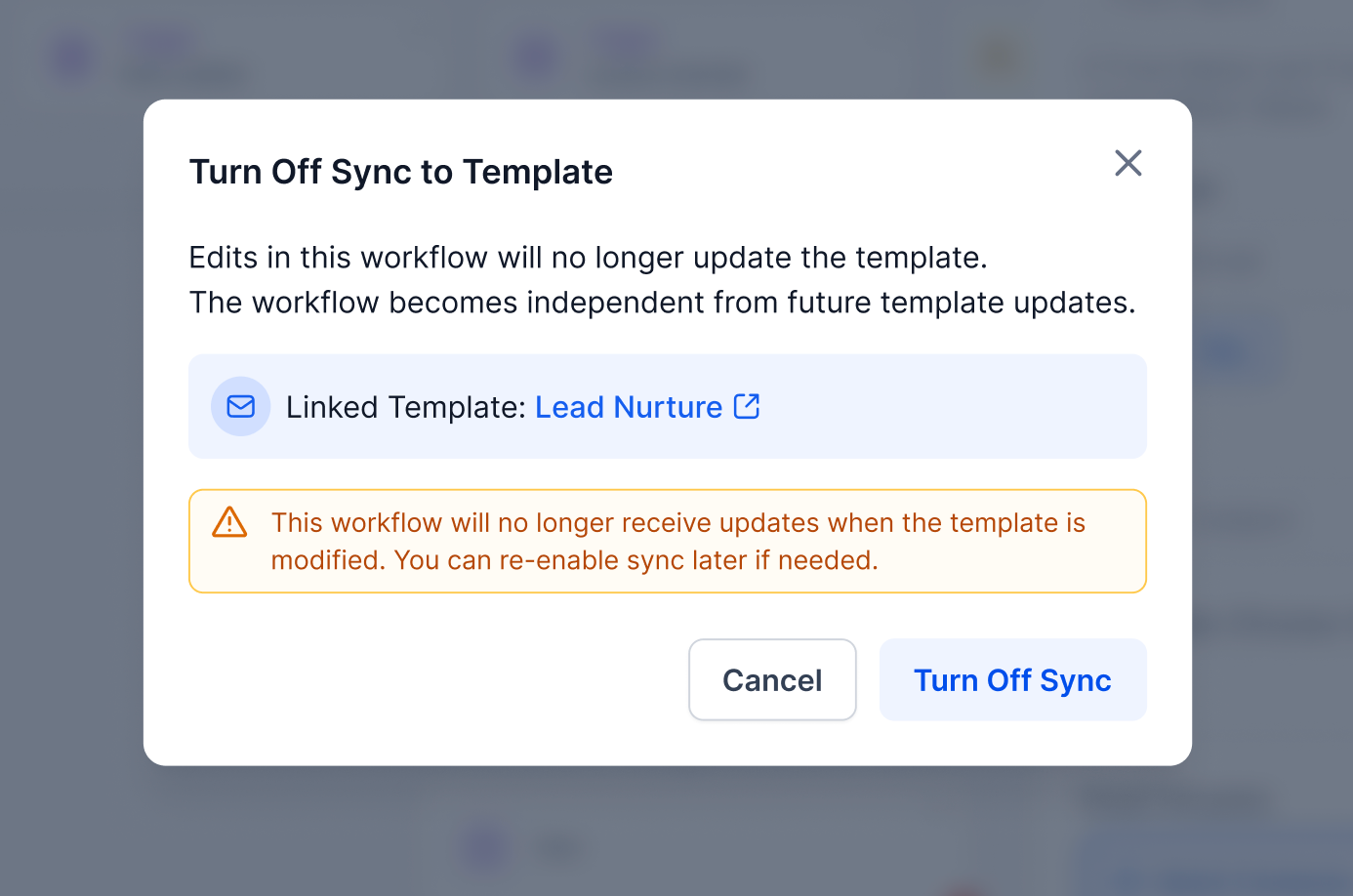Image resolution: width=1353 pixels, height=896 pixels.
Task: Click the dimmed backdrop left of the dialog
Action: tap(70, 439)
